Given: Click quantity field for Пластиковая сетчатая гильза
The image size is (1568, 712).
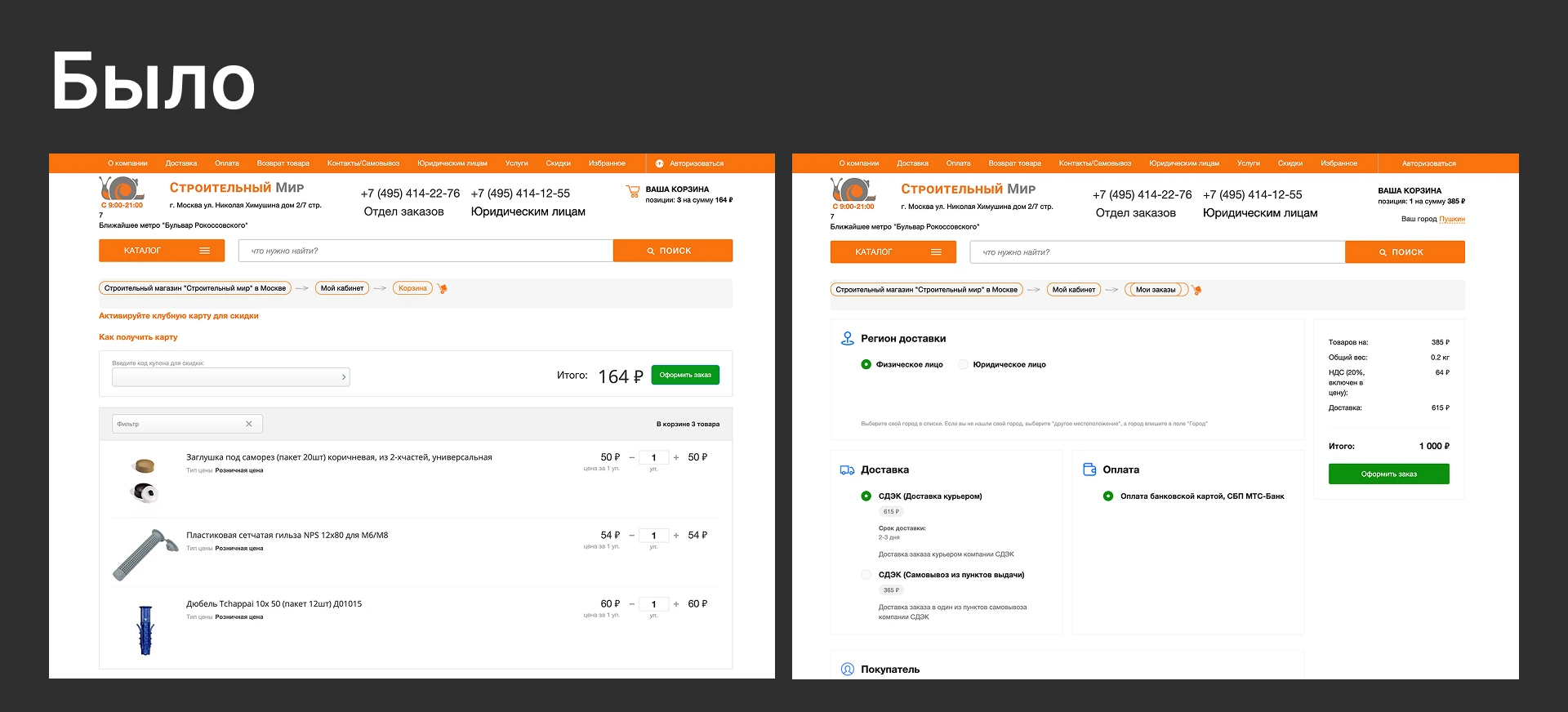Looking at the screenshot, I should tap(654, 536).
